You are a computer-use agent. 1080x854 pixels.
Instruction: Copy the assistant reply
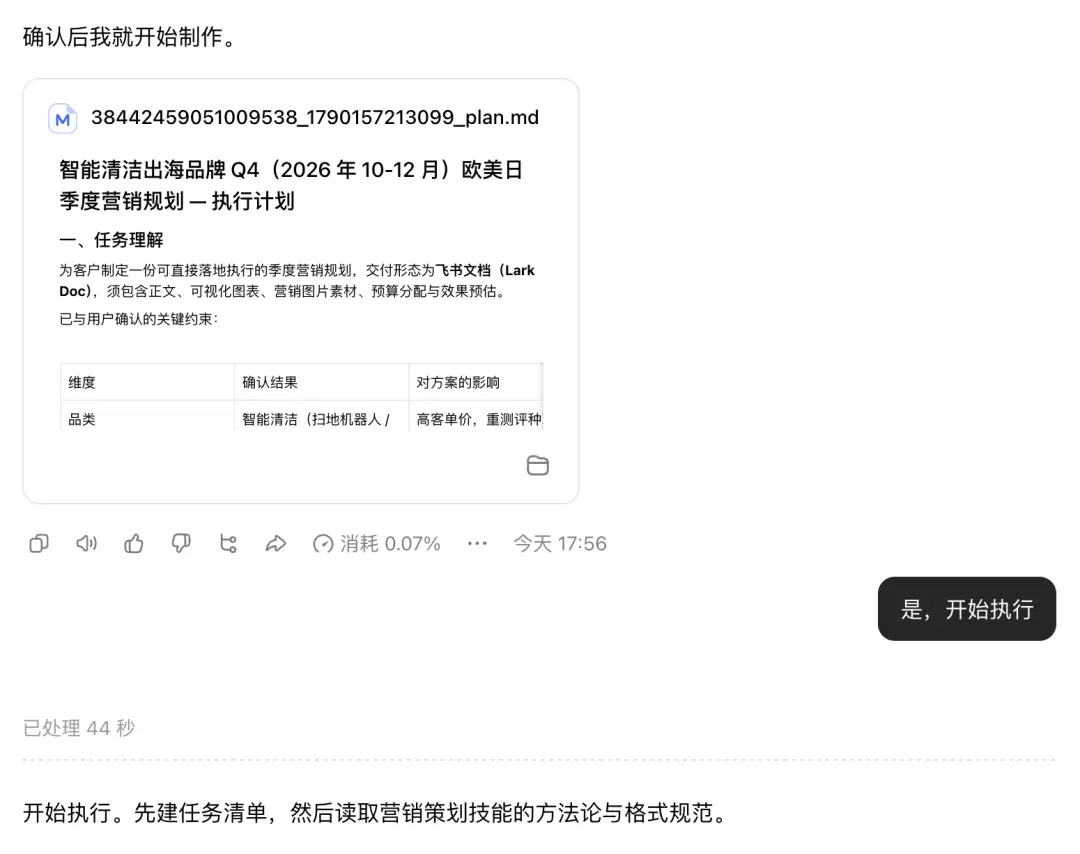pyautogui.click(x=39, y=543)
